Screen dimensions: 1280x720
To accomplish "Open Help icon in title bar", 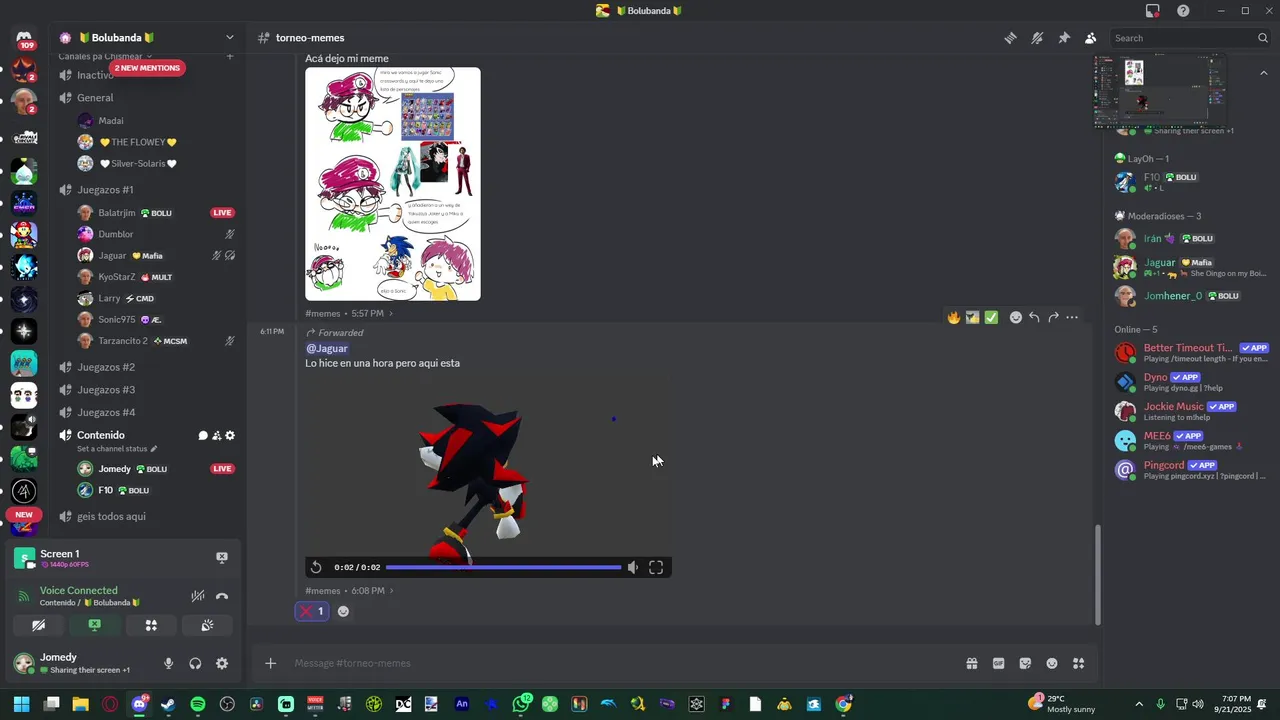I will (1183, 11).
